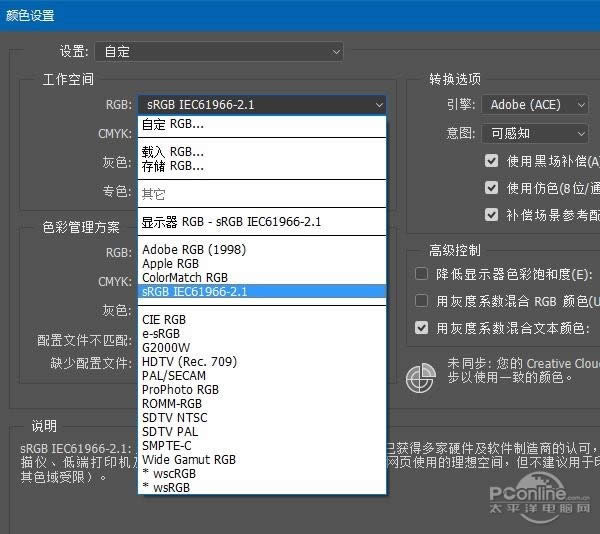Screen dimensions: 600x534
Task: Collapse the RGB working space dropdown
Action: point(262,104)
